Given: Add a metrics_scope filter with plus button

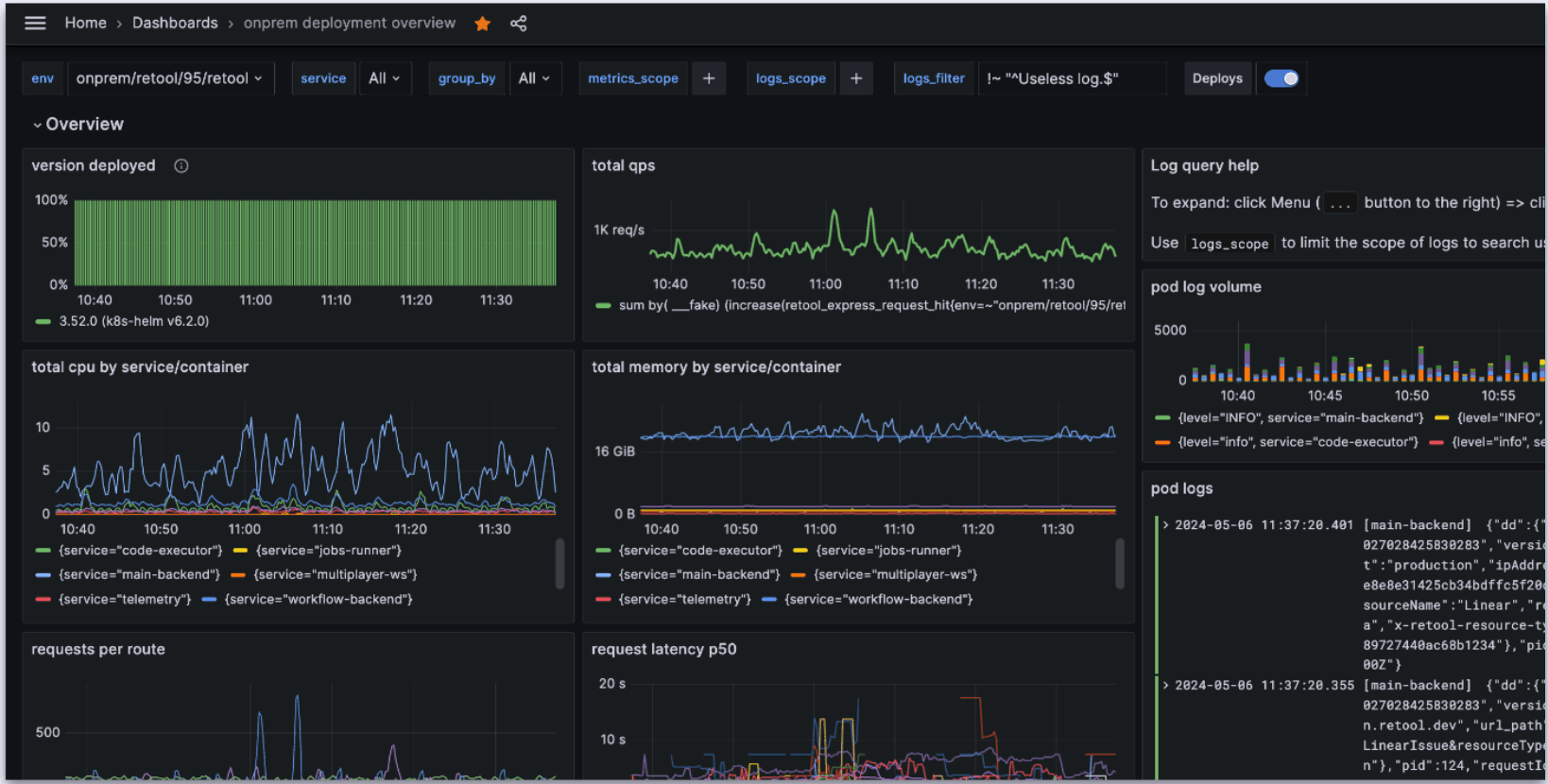Looking at the screenshot, I should 709,78.
